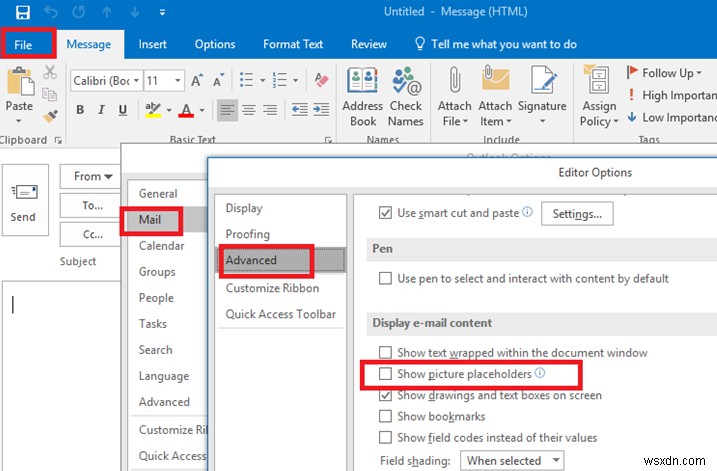This screenshot has height=471, width=717.
Task: Enable Use pen to select and interact
Action: pos(385,278)
